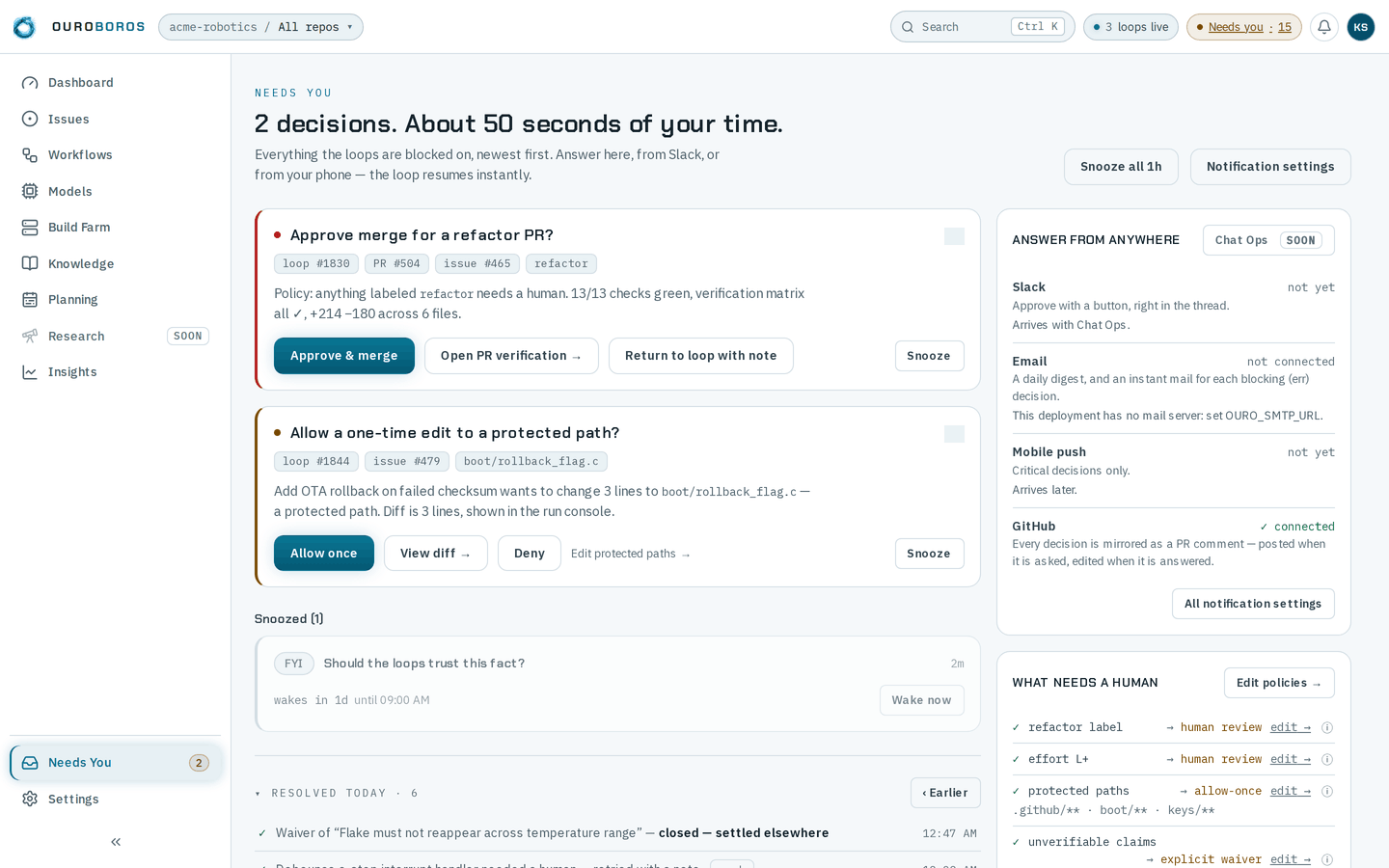Click the Search field
The width and height of the screenshot is (1389, 868).
point(982,27)
